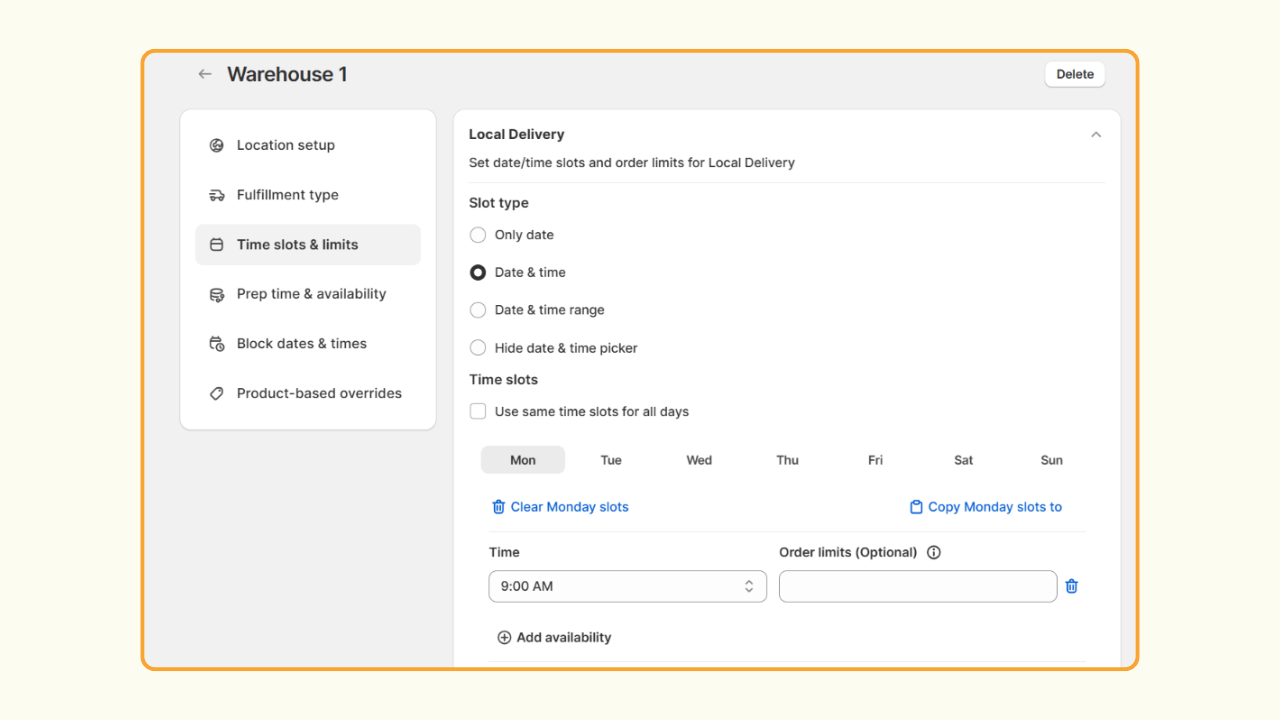This screenshot has height=720, width=1280.
Task: Open the 9:00 AM time dropdown
Action: (x=627, y=586)
